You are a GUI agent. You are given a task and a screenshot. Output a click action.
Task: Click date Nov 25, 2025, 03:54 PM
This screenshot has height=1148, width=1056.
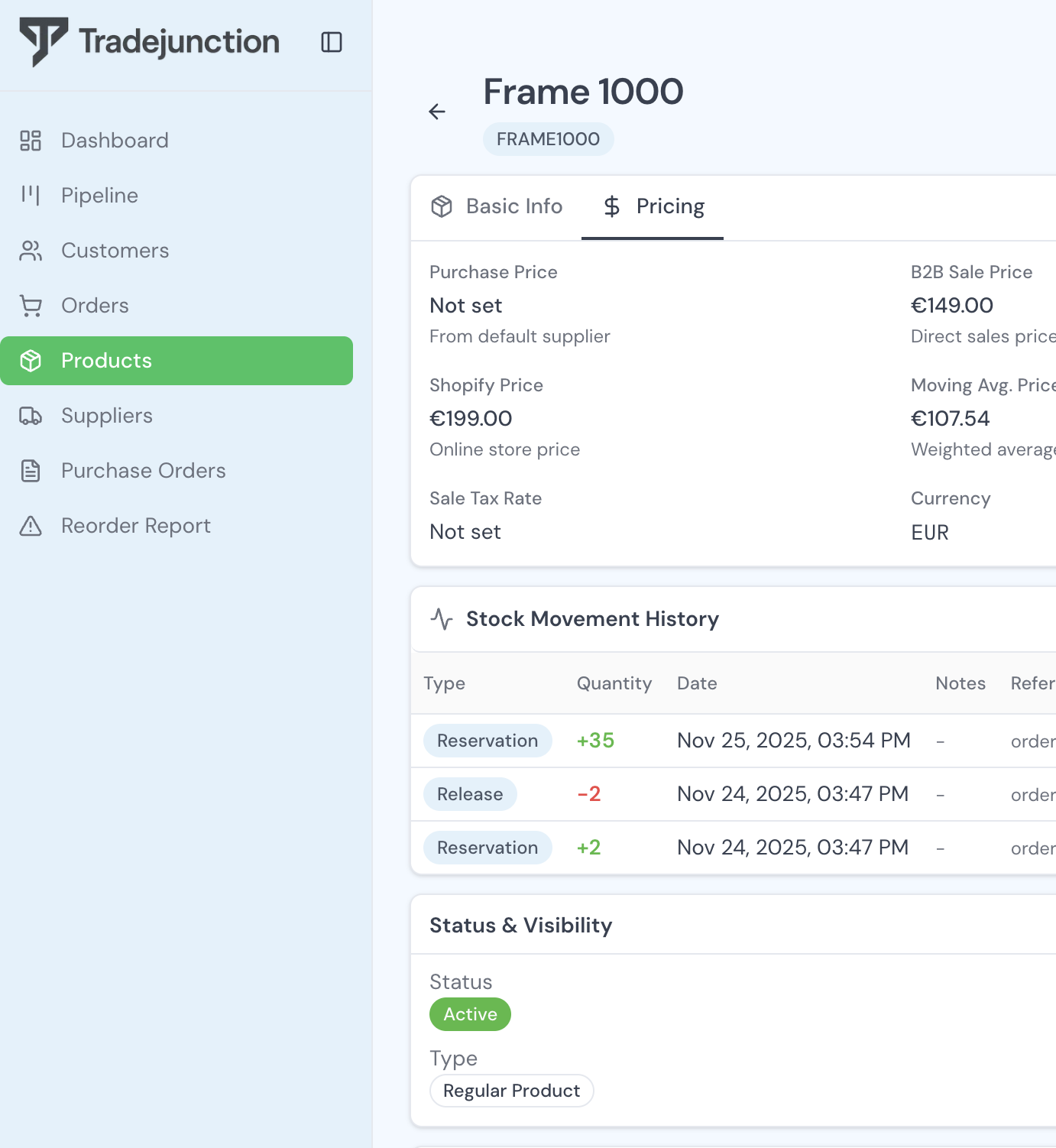794,741
